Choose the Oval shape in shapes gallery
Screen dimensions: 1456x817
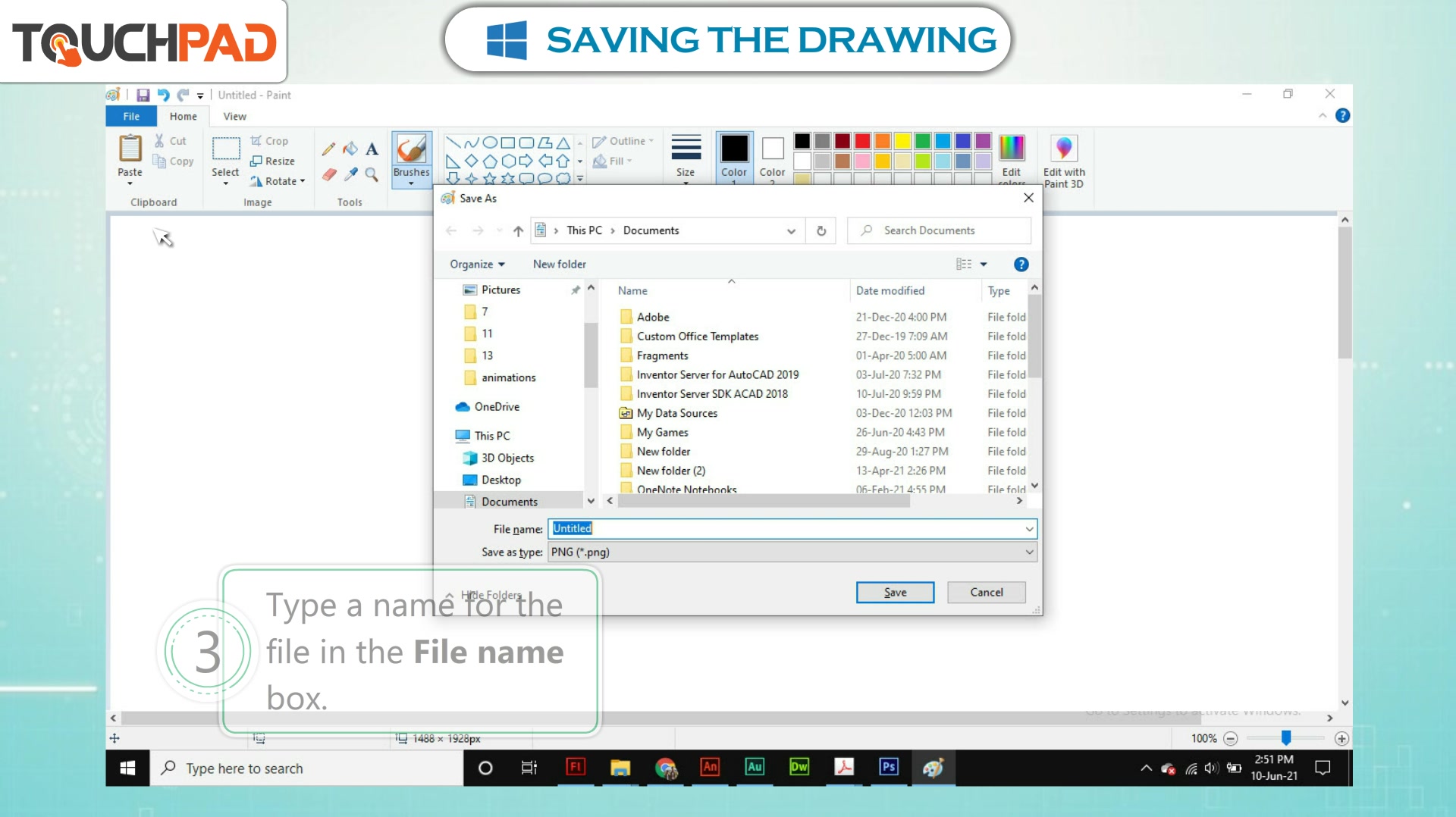point(490,142)
